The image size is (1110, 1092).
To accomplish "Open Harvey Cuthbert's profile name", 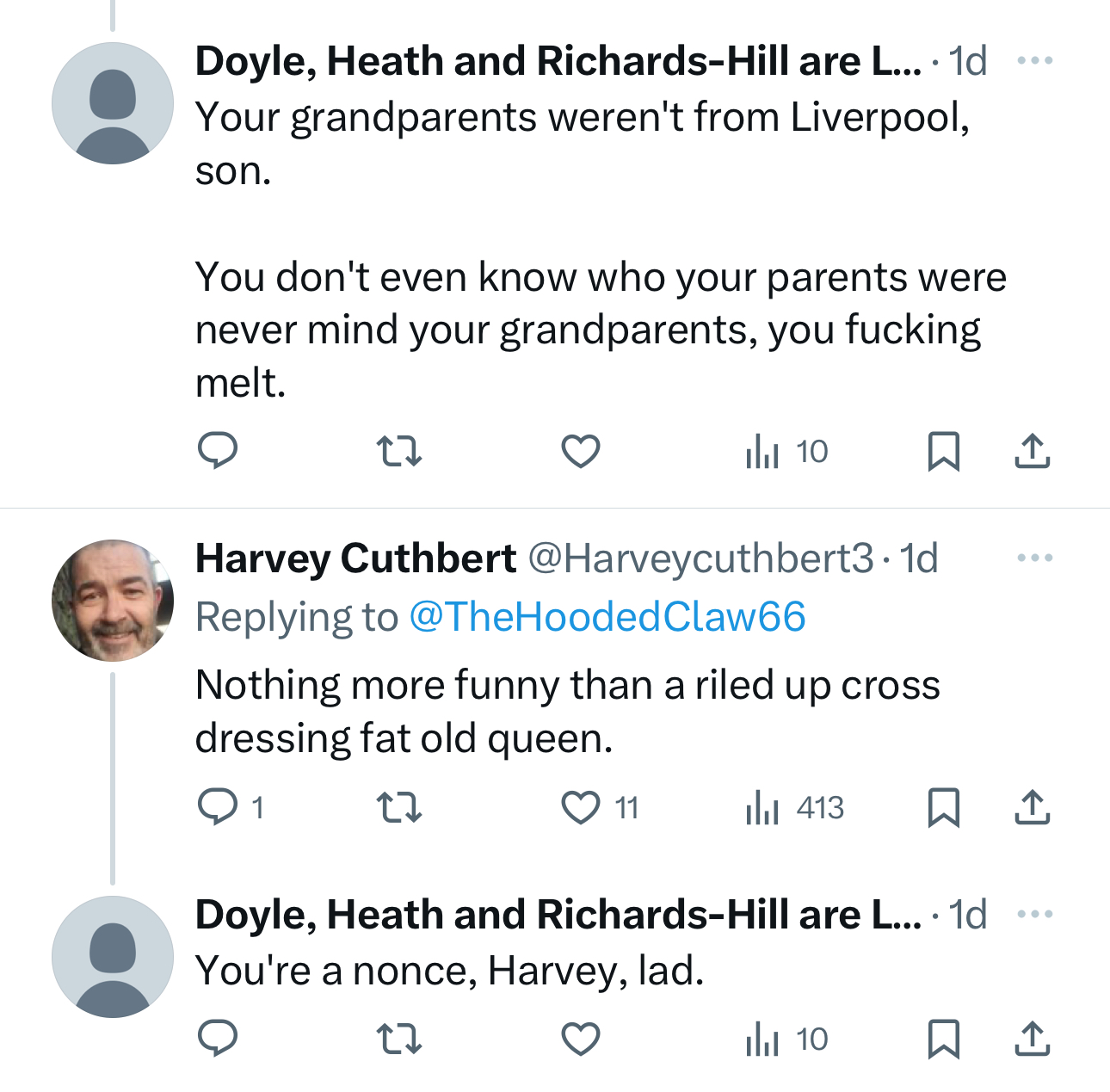I will pyautogui.click(x=355, y=558).
